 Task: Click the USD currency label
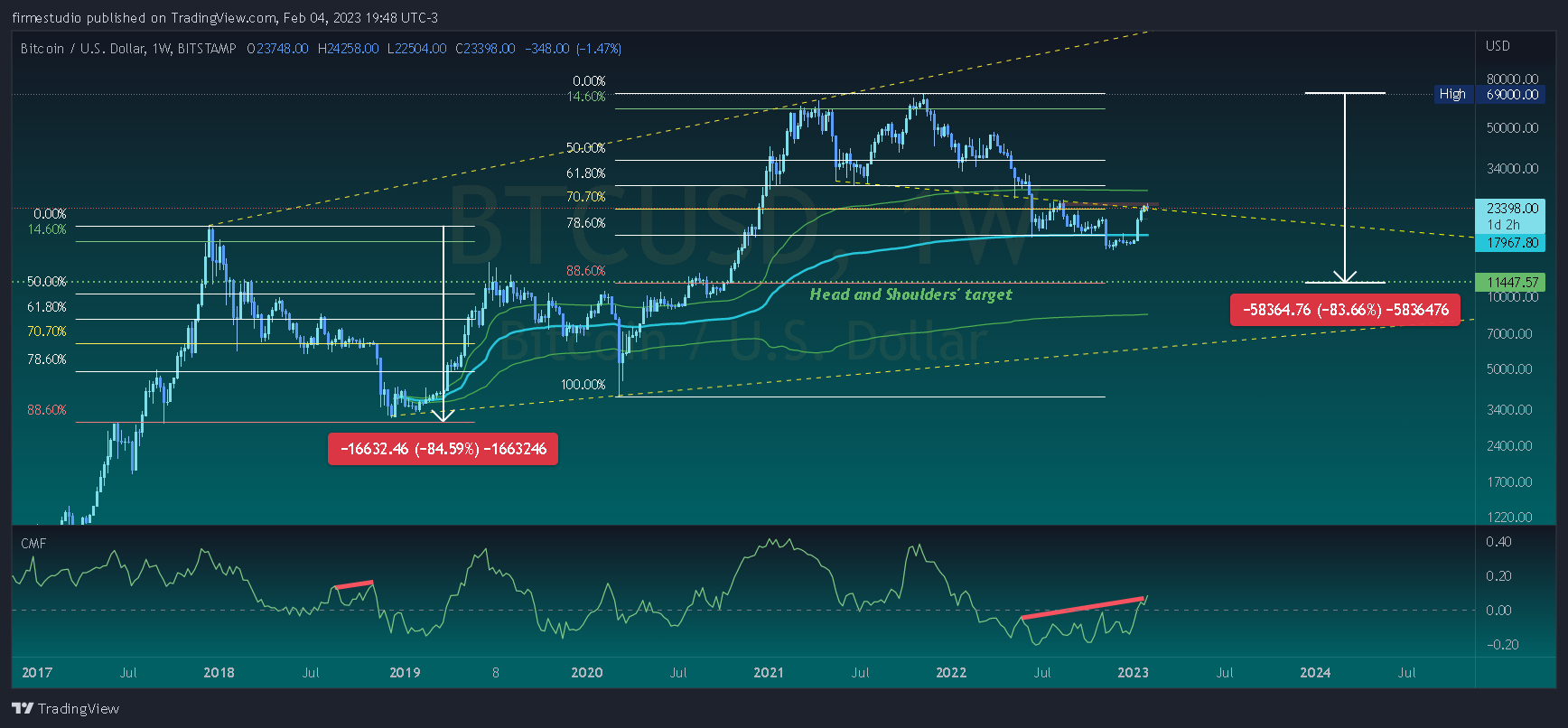coord(1498,46)
